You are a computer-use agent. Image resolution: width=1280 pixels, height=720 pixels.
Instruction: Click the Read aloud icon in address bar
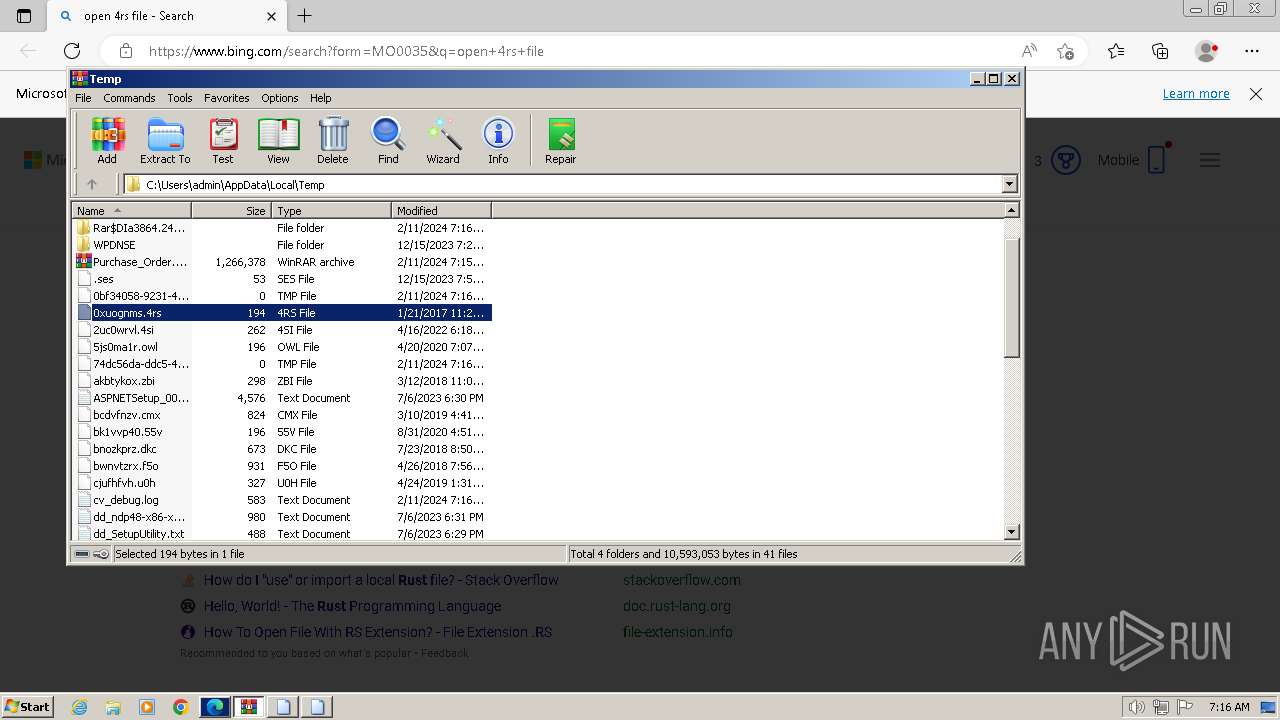pyautogui.click(x=1028, y=51)
